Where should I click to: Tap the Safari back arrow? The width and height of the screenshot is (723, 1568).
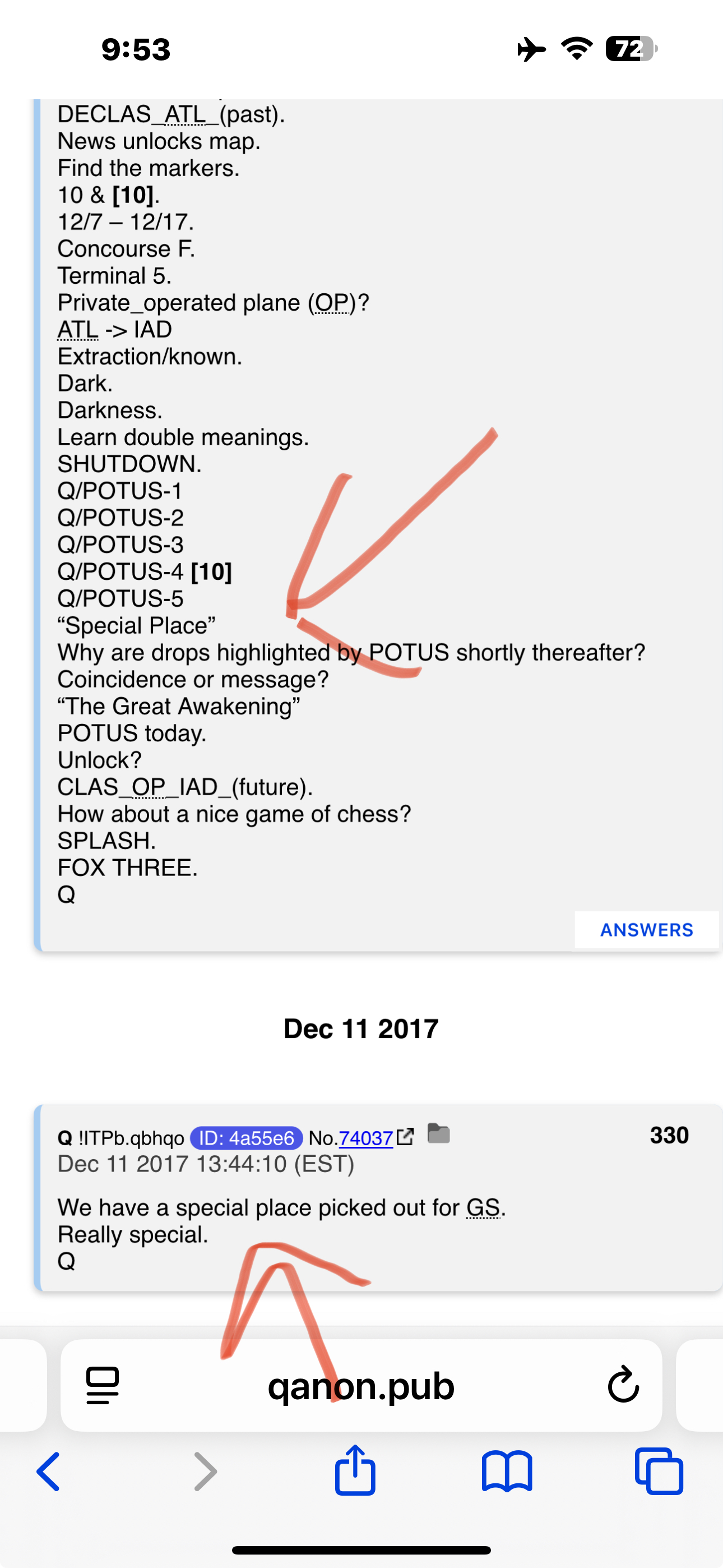point(49,1471)
